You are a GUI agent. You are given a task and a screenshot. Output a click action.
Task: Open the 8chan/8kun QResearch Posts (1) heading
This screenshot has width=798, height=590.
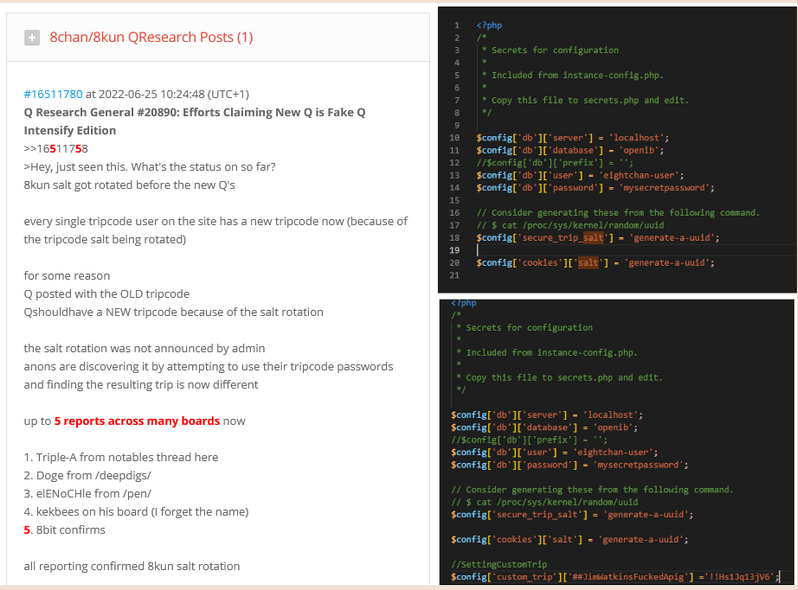pyautogui.click(x=151, y=37)
